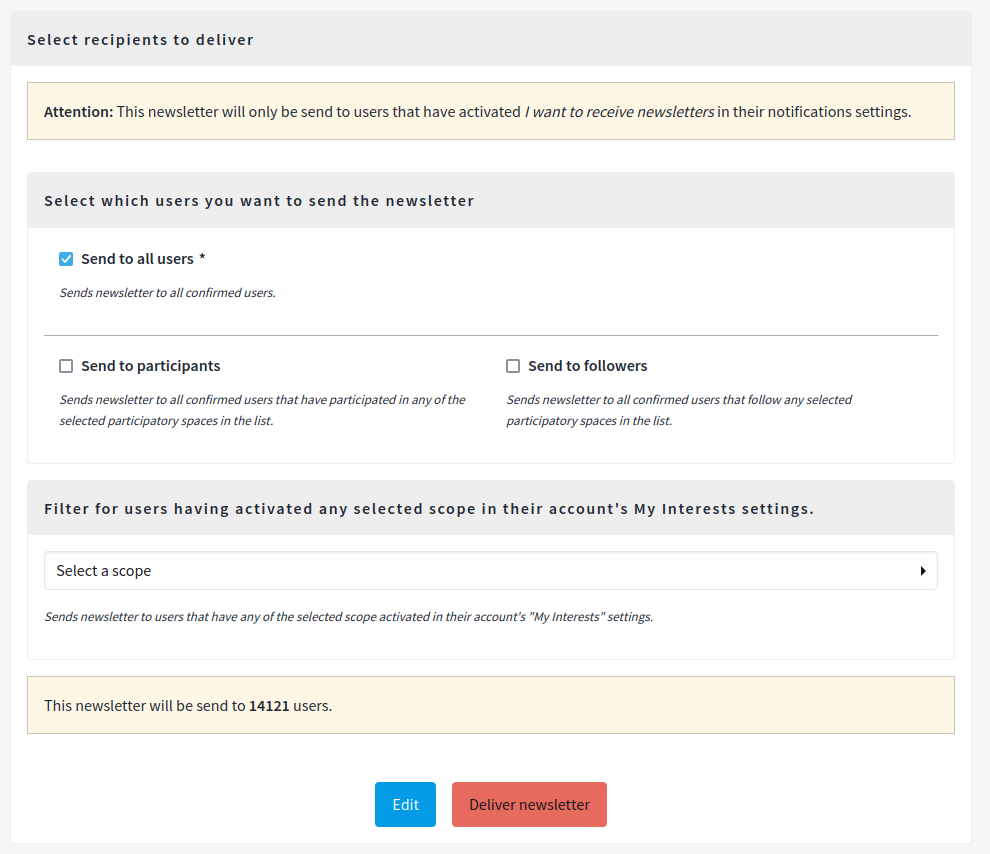Click the Send to all users label
The width and height of the screenshot is (990, 854).
137,259
